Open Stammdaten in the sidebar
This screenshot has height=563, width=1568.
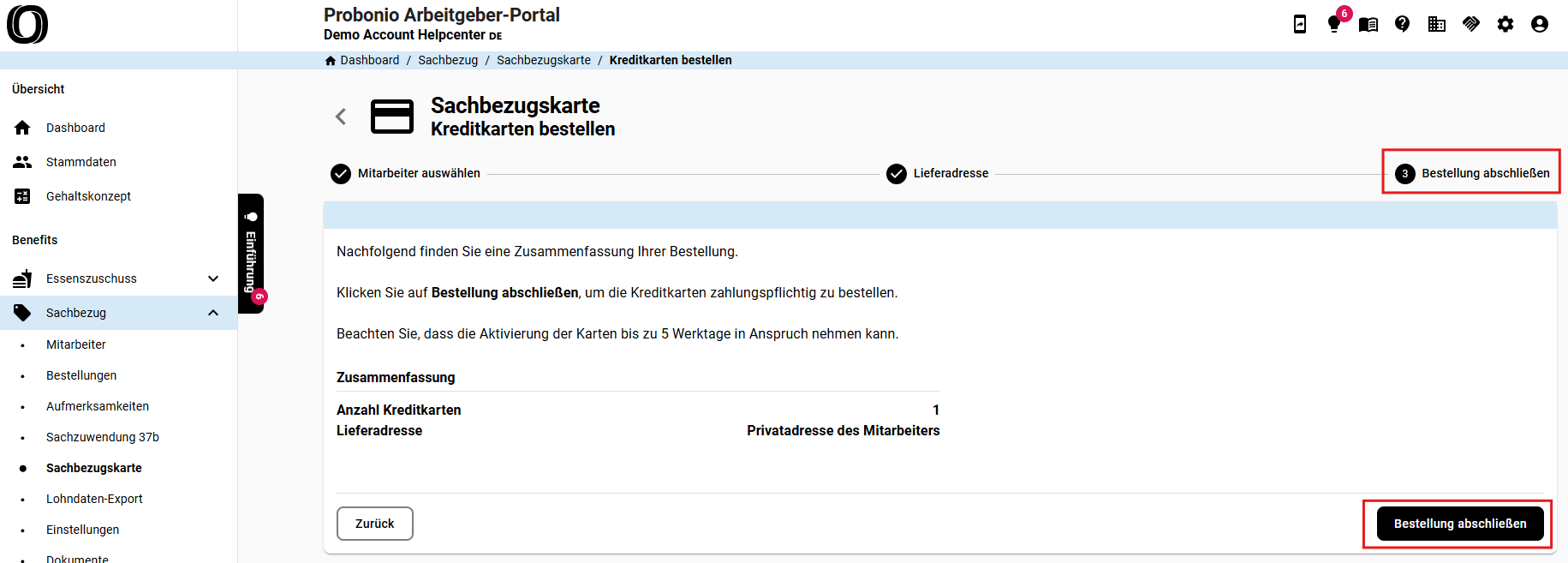pyautogui.click(x=81, y=162)
